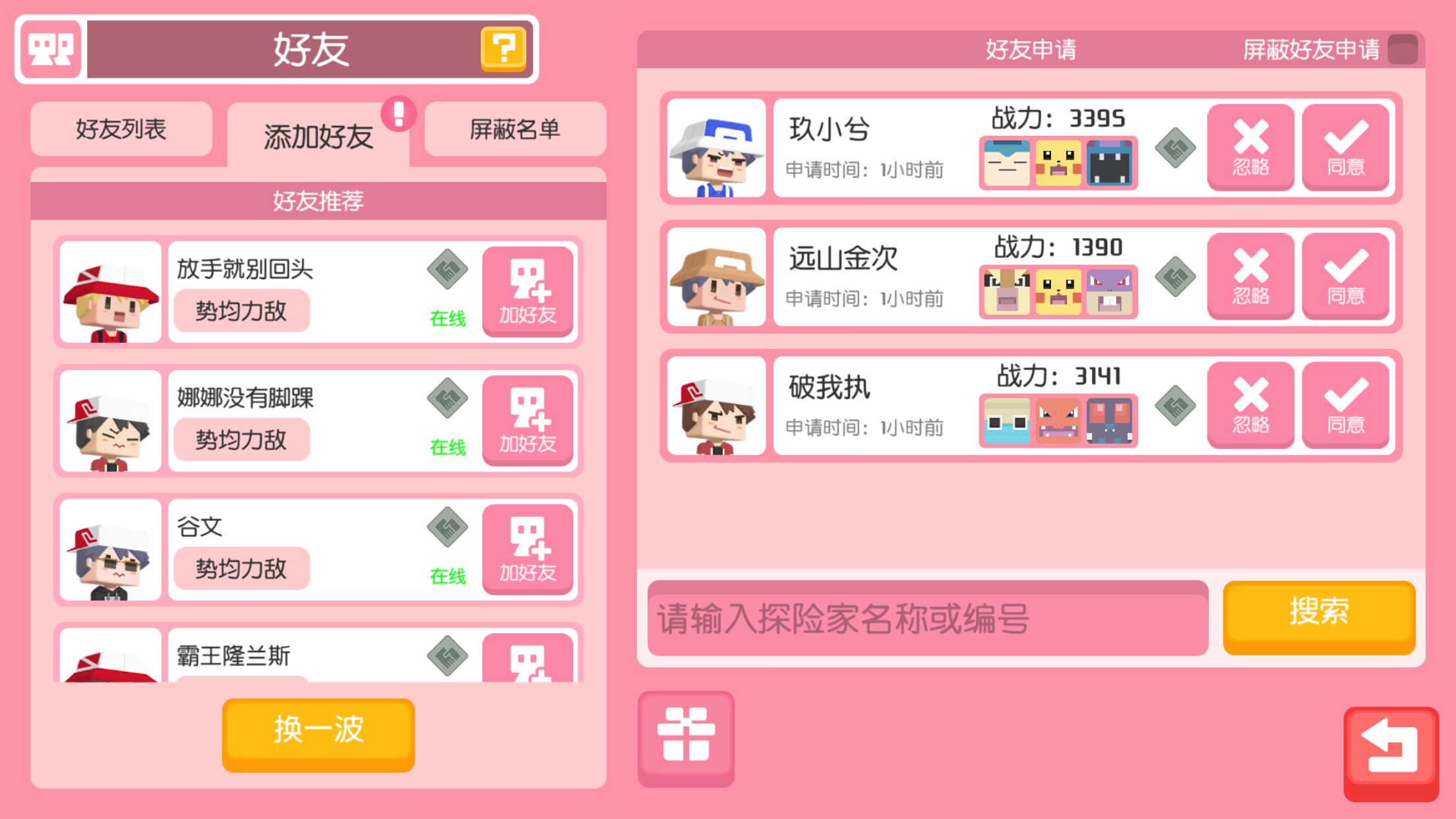Switch to the 好友列表 tab
The image size is (1456, 819).
tap(121, 129)
